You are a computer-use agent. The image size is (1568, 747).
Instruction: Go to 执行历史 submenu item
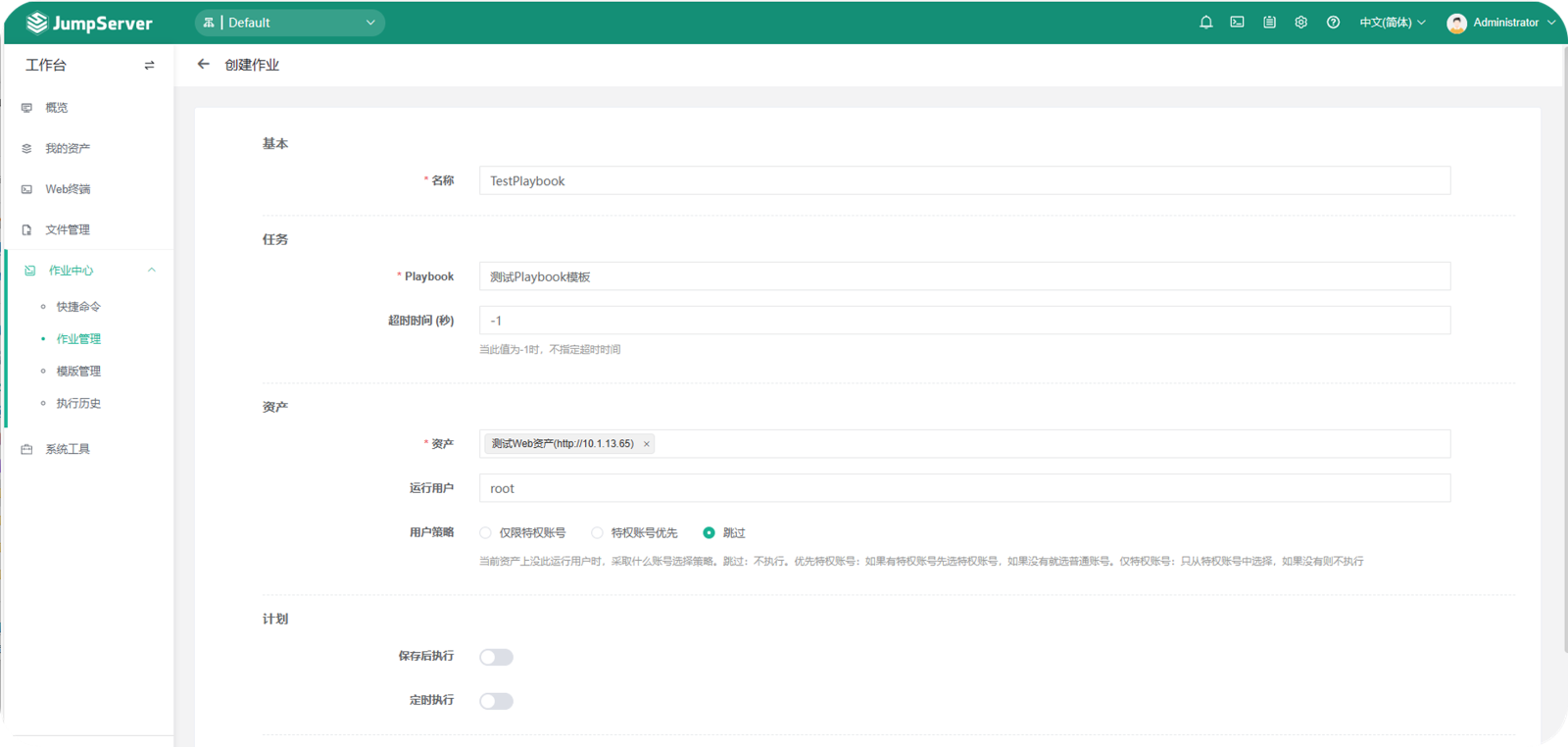point(78,404)
